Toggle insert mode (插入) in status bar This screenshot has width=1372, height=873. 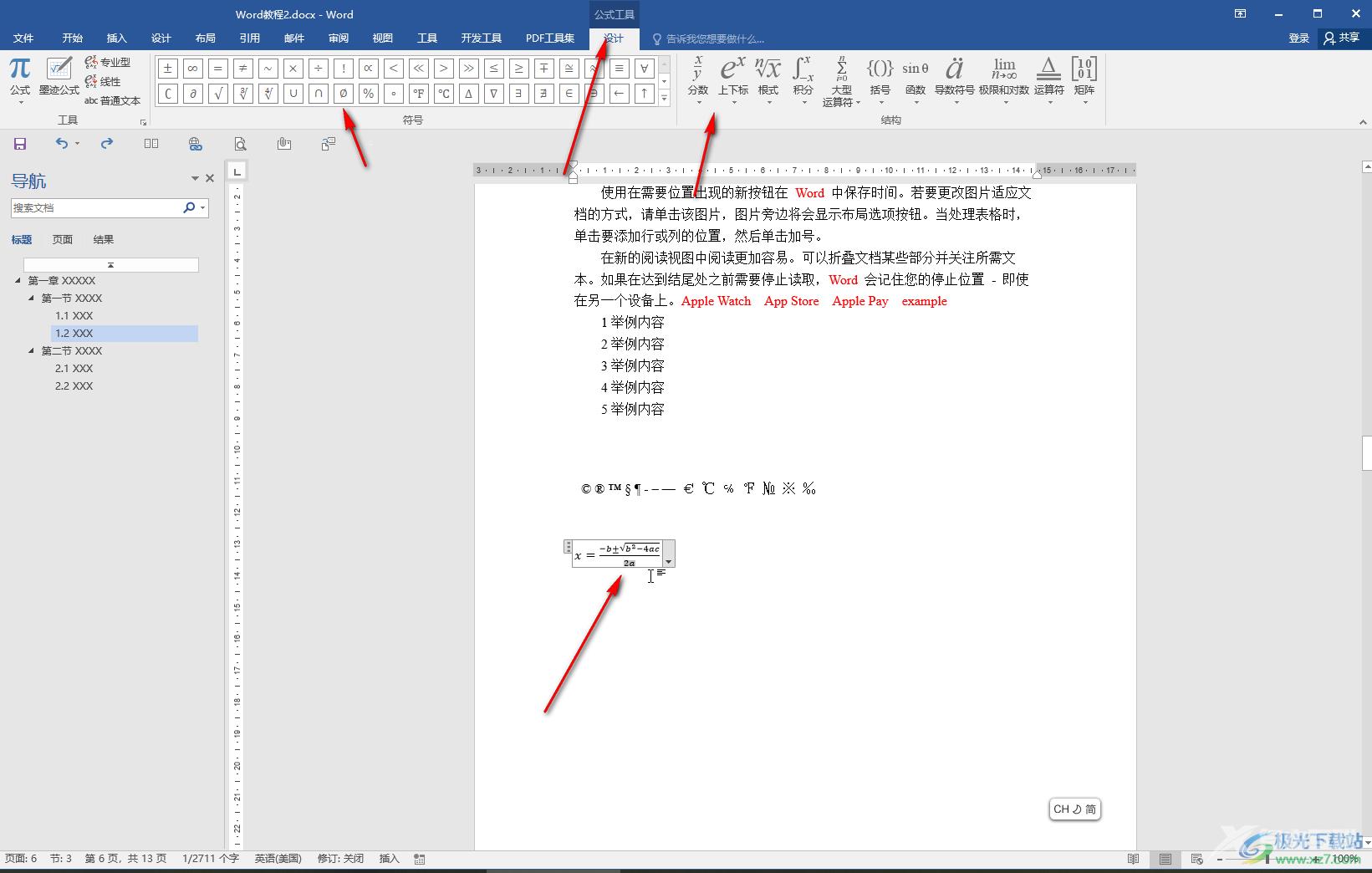pyautogui.click(x=390, y=859)
